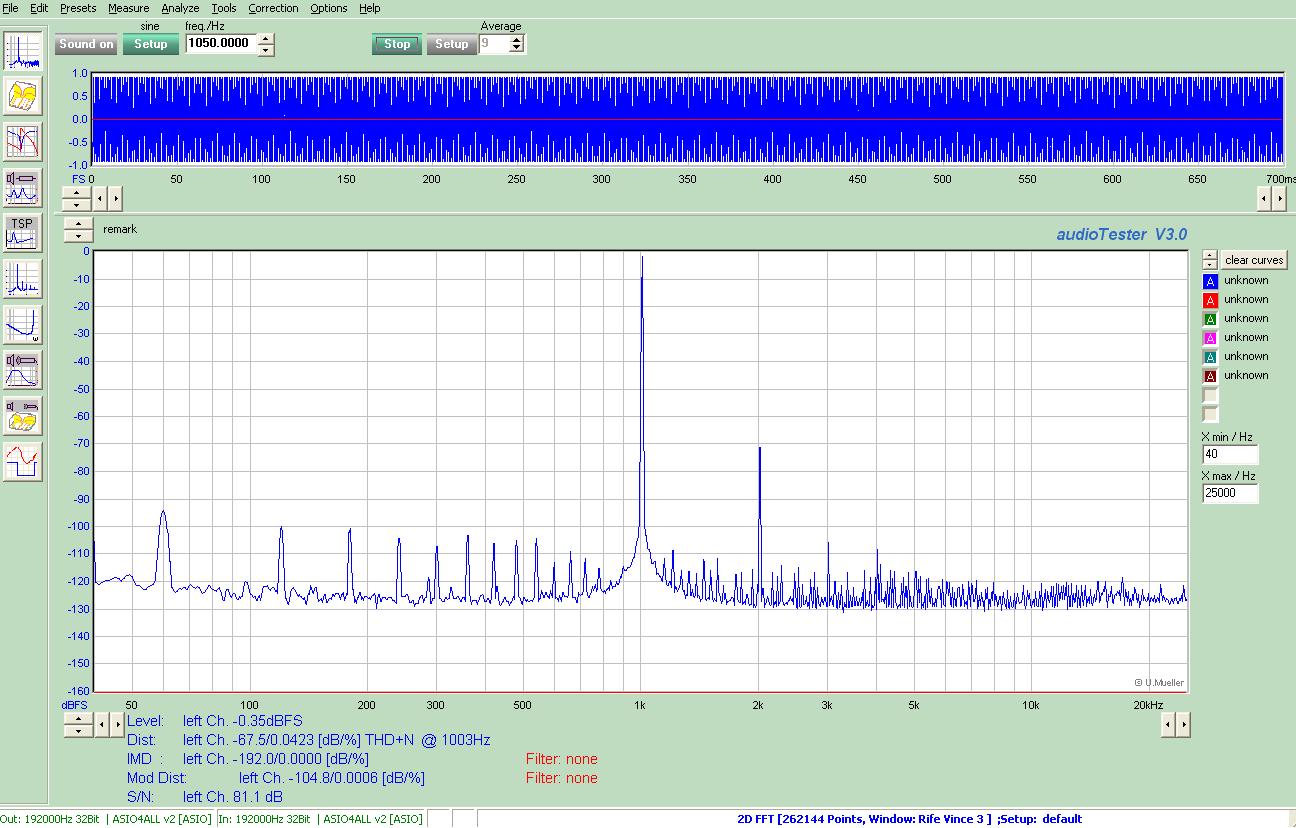Toggle the teal A curve box

1210,357
